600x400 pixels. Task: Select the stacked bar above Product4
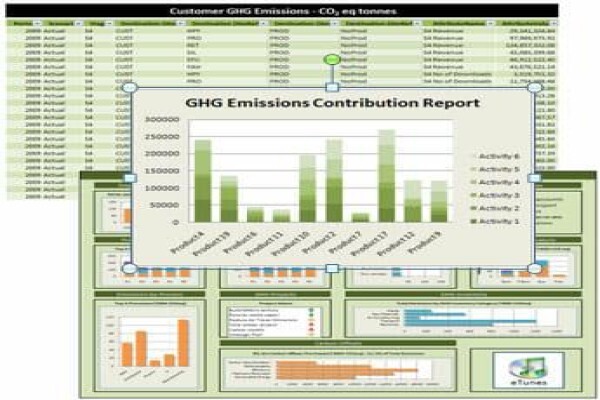tap(203, 181)
